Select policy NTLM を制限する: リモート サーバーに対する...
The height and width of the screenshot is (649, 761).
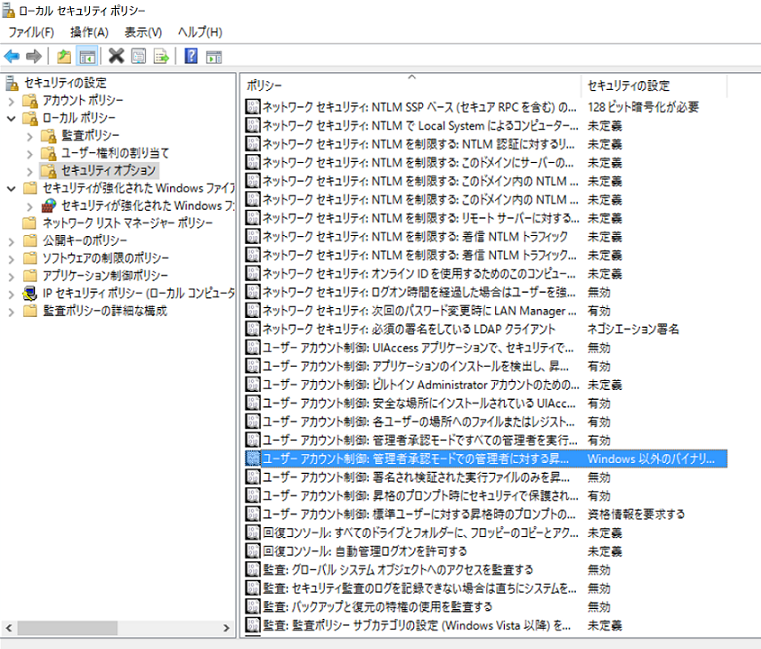tap(421, 218)
